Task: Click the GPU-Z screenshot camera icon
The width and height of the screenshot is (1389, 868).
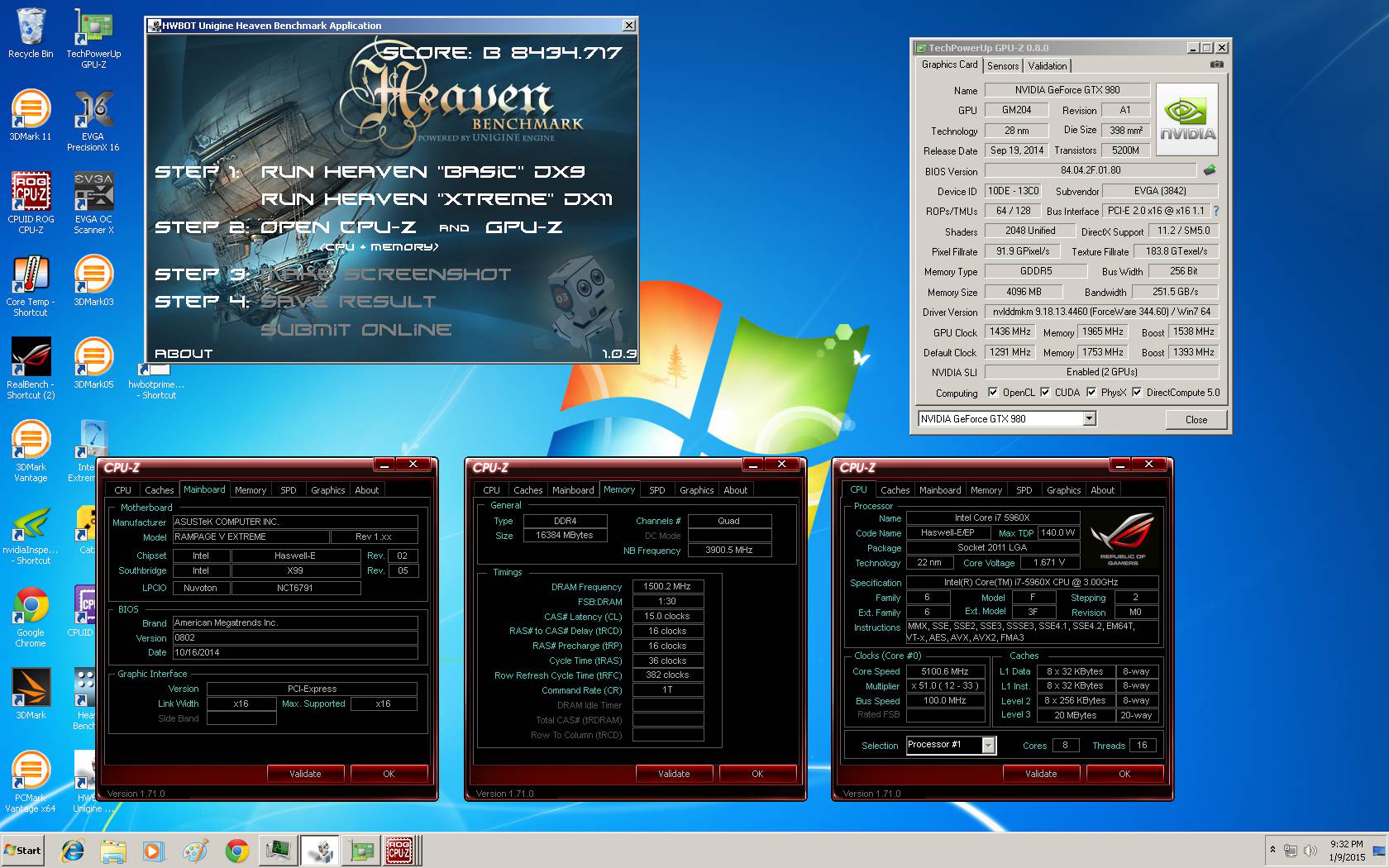Action: click(x=1216, y=64)
